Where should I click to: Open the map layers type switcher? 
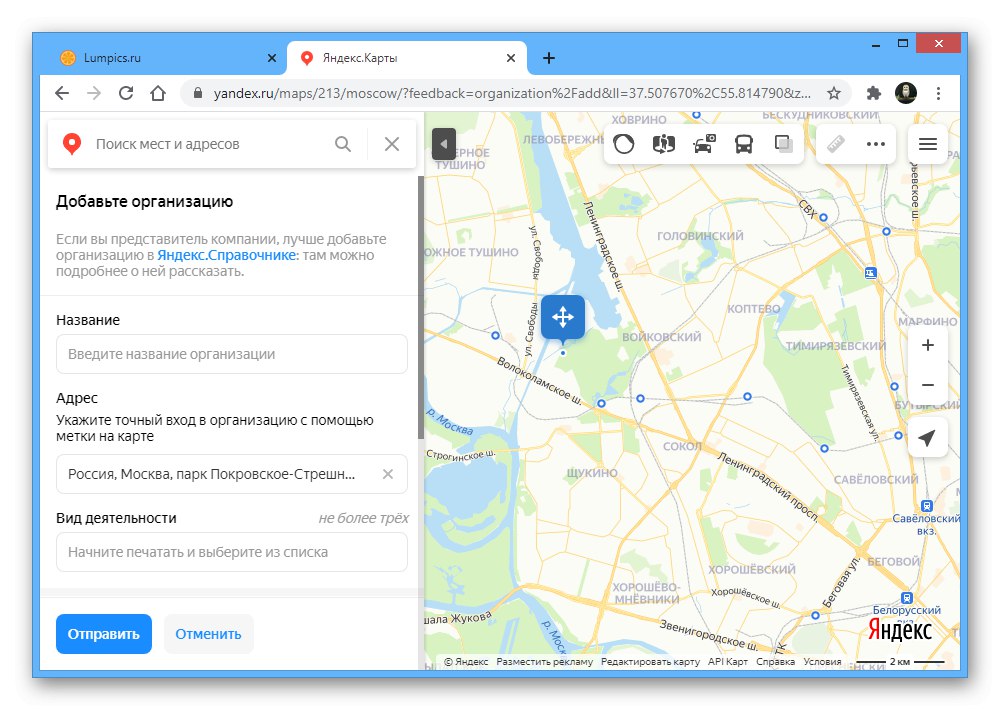point(783,143)
